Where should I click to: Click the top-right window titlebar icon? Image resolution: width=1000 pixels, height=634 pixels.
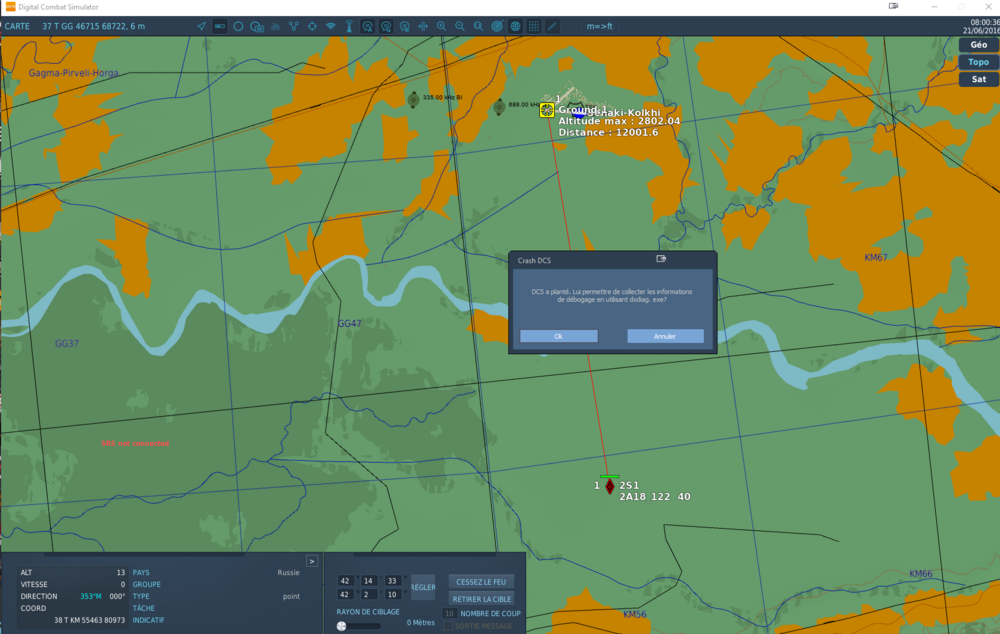click(893, 6)
